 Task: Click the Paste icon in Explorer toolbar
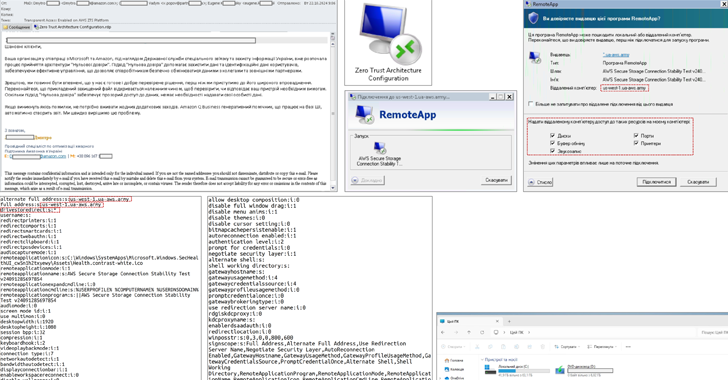(x=503, y=347)
